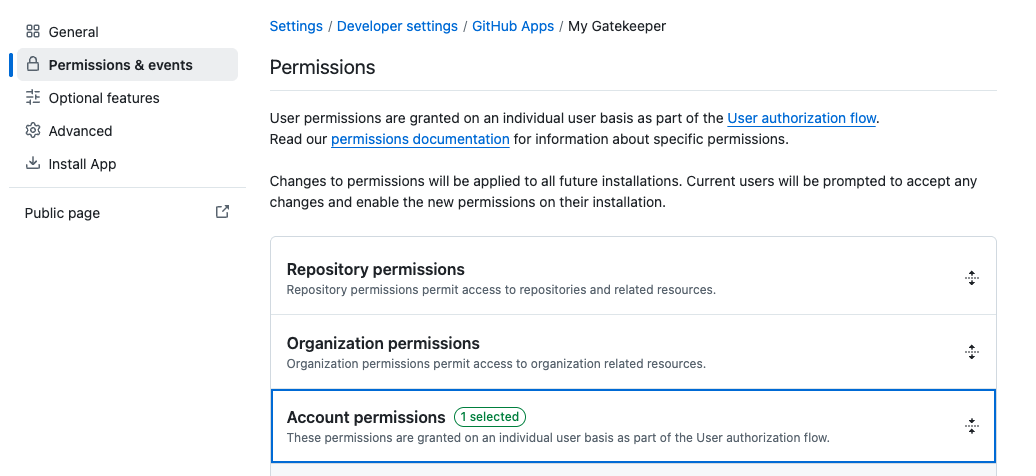Viewport: 1036px width, 476px height.
Task: Click the sliders icon for Optional features
Action: [x=33, y=98]
